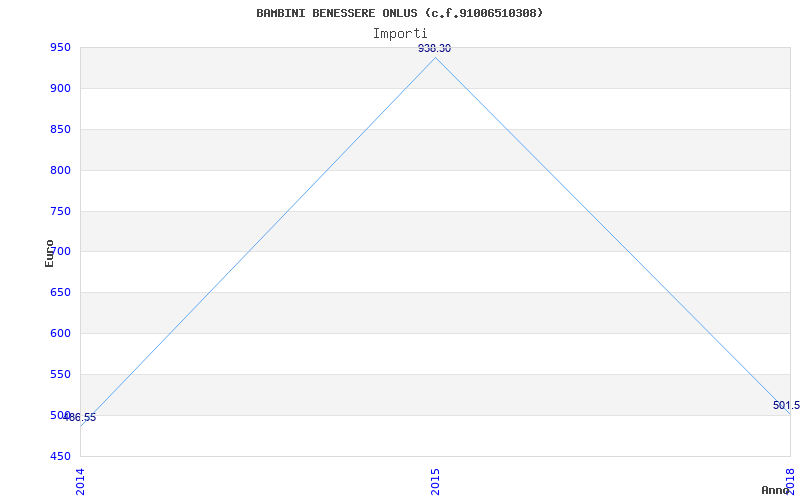Click the 'Anno' x-axis title

click(x=776, y=490)
